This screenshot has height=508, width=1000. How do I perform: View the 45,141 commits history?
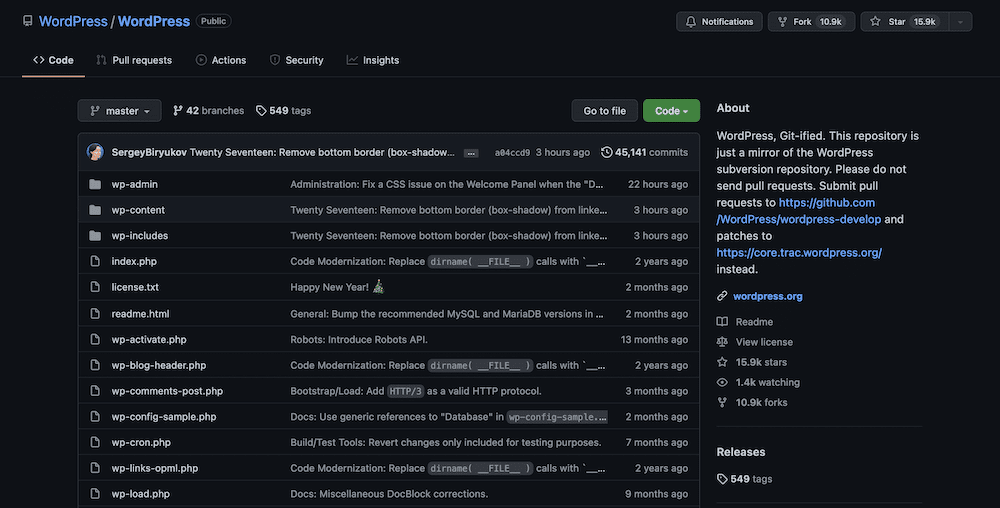pyautogui.click(x=645, y=152)
